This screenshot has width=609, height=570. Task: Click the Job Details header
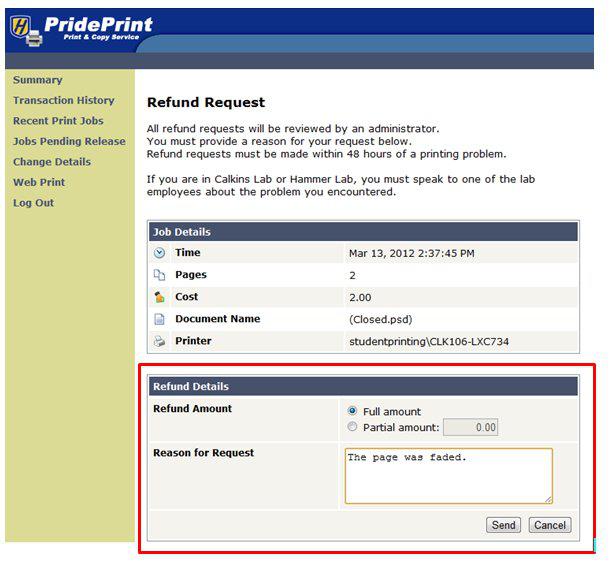363,232
